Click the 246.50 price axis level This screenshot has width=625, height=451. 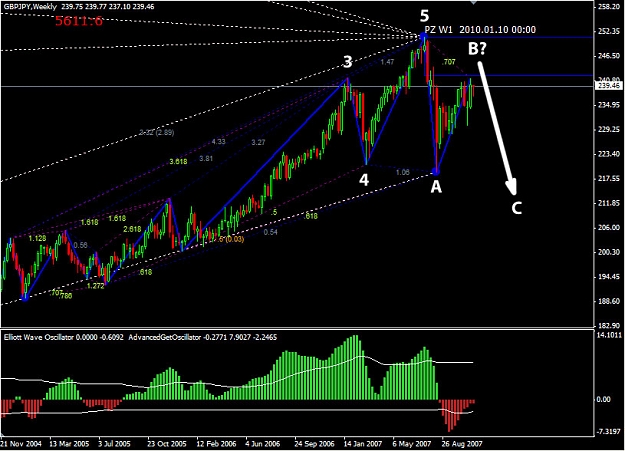(x=609, y=56)
